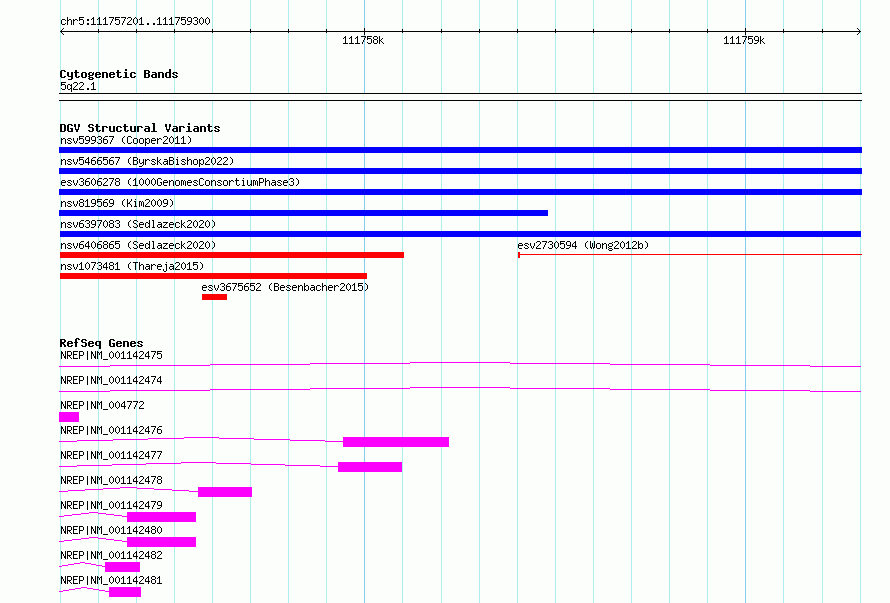This screenshot has width=890, height=603.
Task: Open the nsv1073481 (Thareja2015) label
Action: (x=132, y=266)
